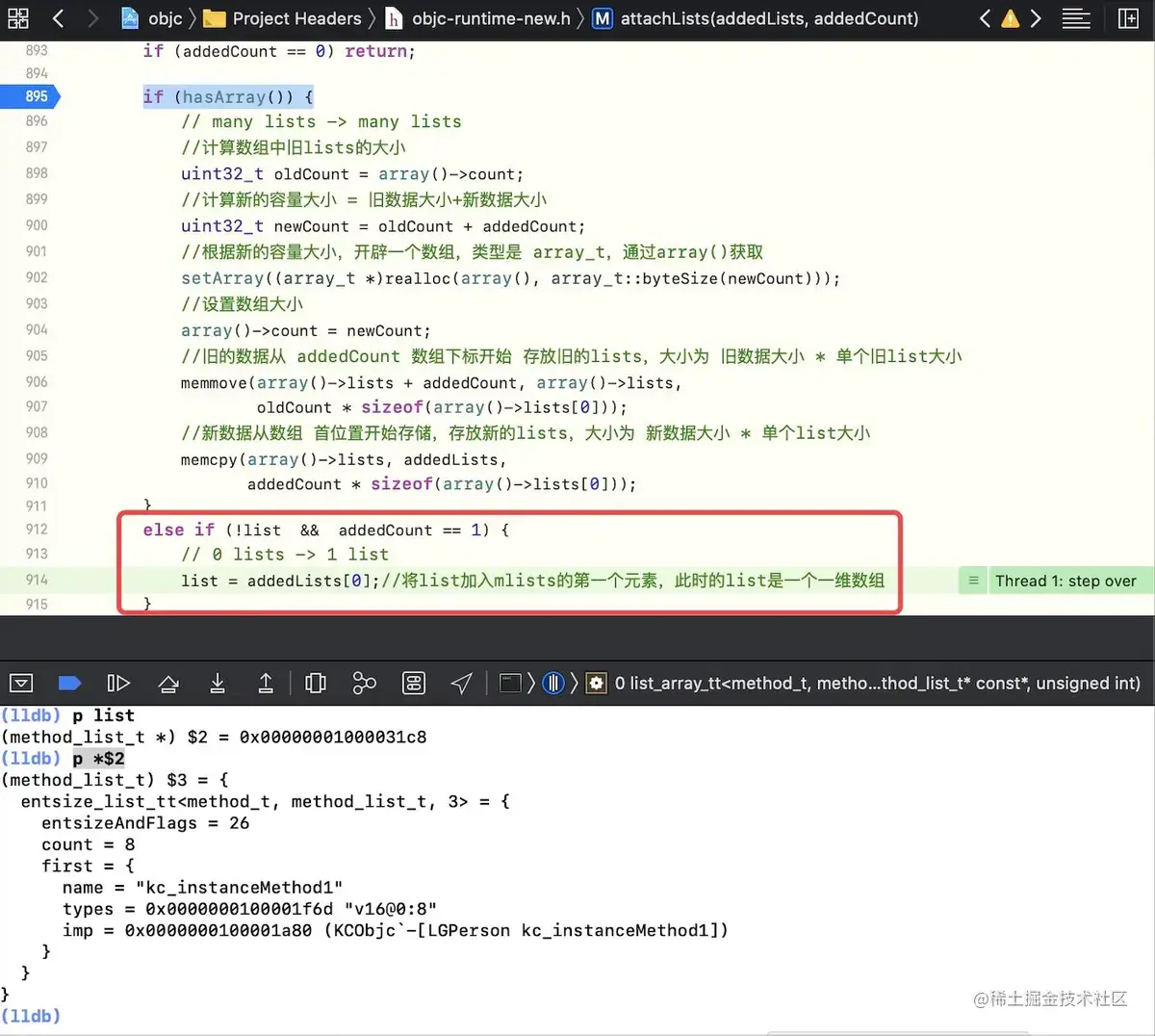Go back to previous file

click(x=58, y=18)
